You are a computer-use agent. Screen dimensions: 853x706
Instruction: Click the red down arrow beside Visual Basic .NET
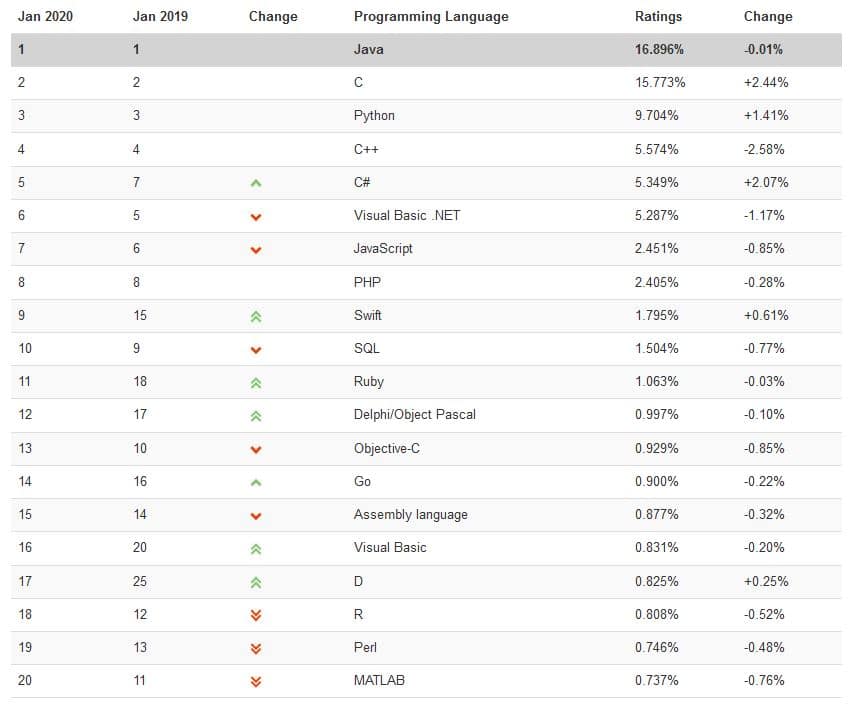(256, 217)
